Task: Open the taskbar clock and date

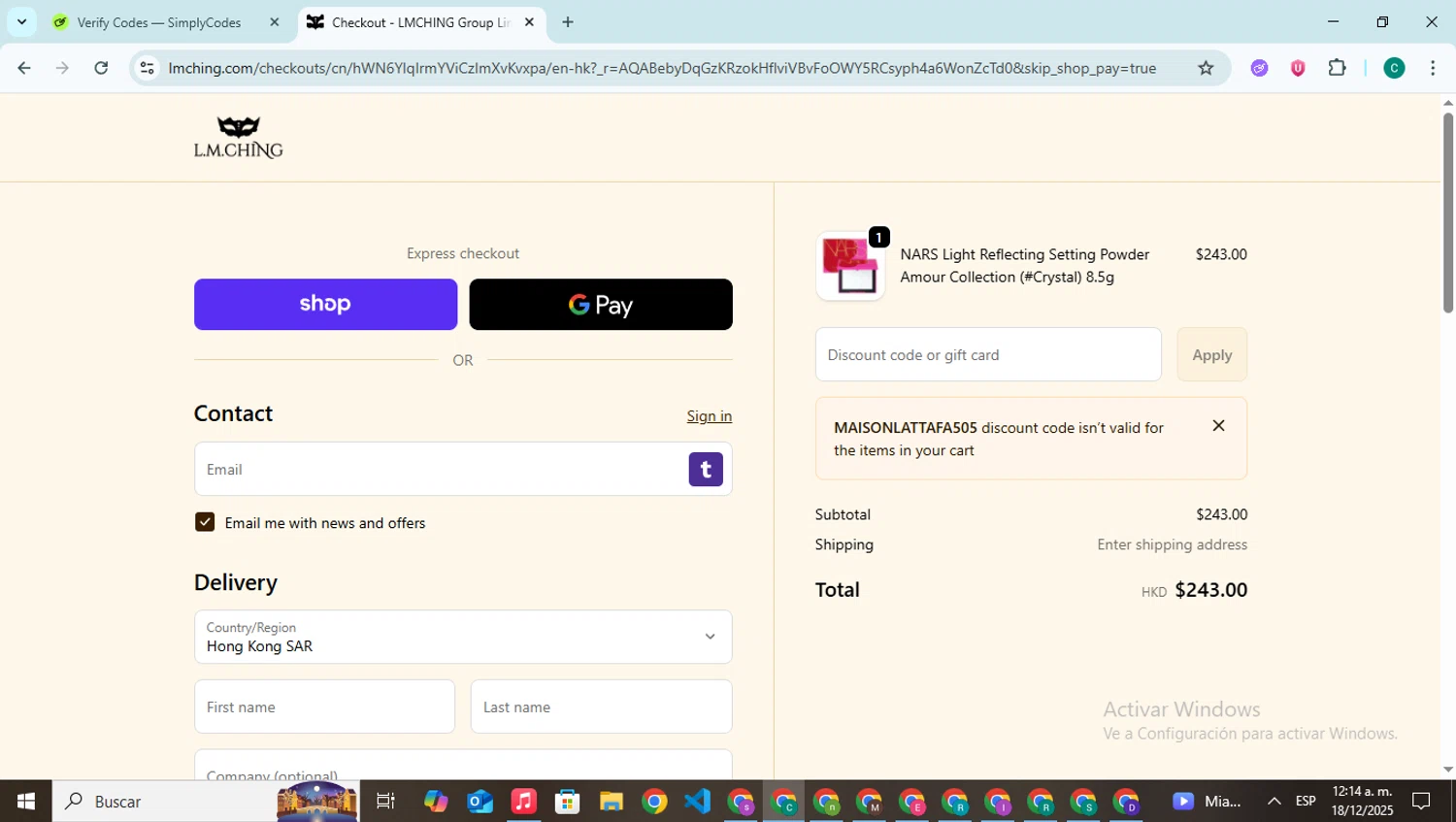Action: point(1362,801)
